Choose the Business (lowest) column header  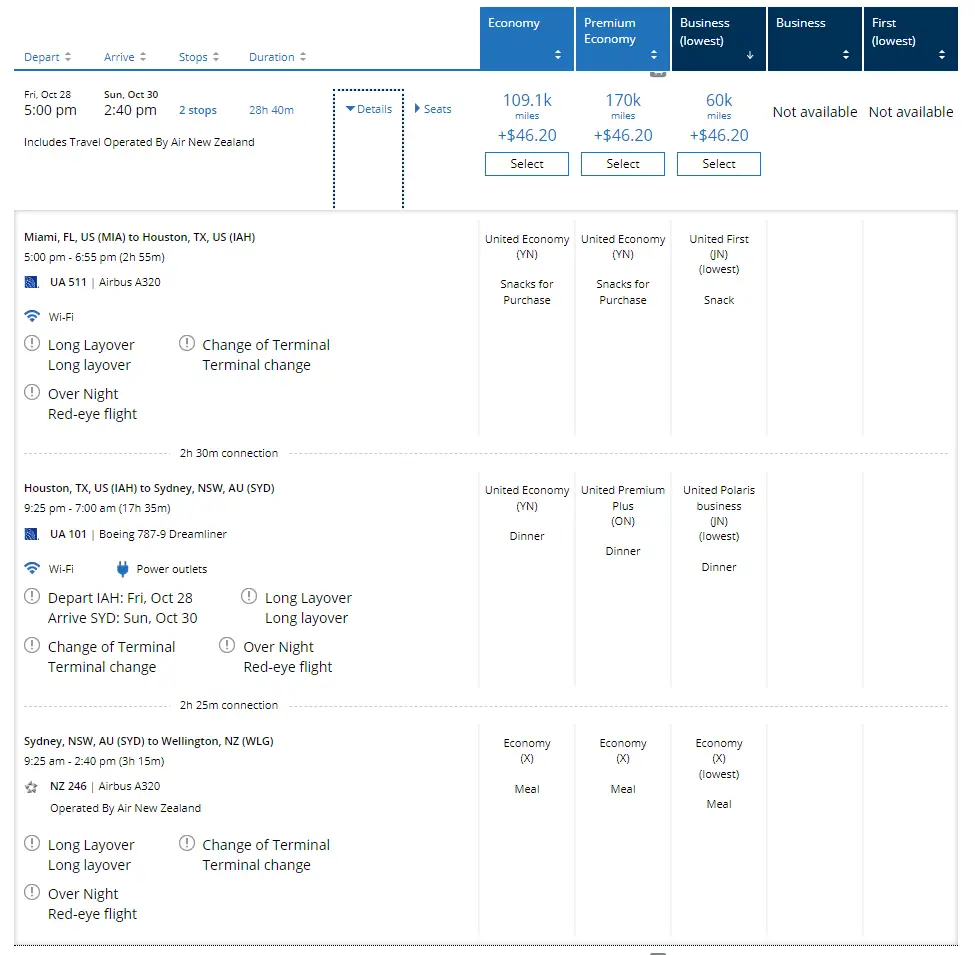coord(718,37)
